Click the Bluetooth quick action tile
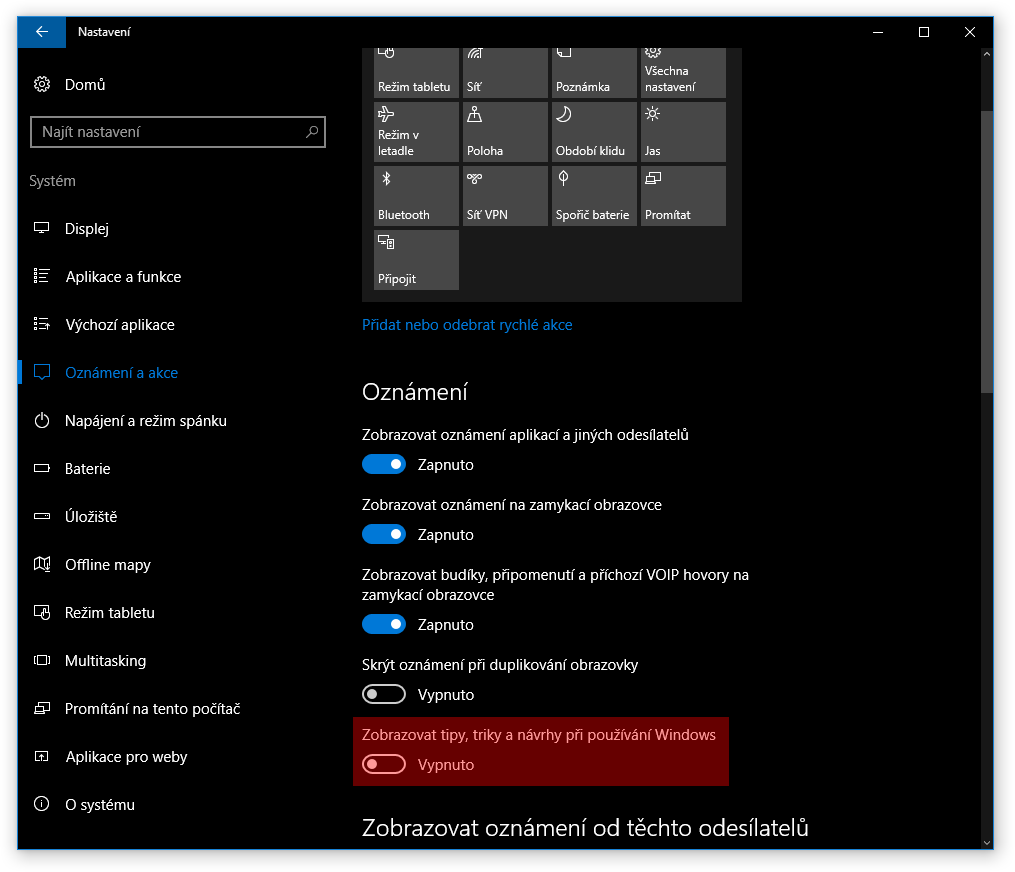The height and width of the screenshot is (872, 1015). coord(416,196)
